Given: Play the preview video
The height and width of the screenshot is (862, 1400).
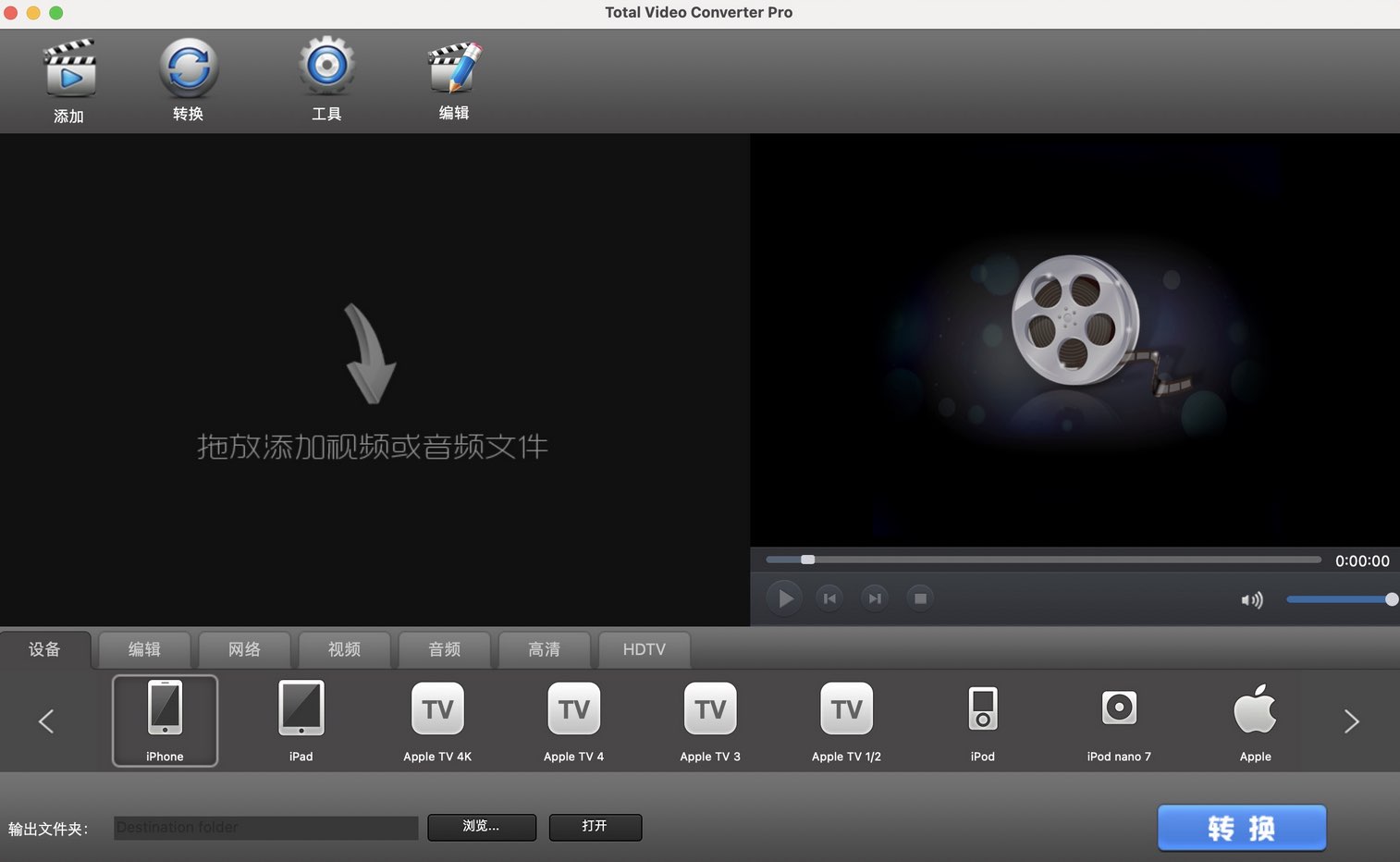Looking at the screenshot, I should (784, 598).
